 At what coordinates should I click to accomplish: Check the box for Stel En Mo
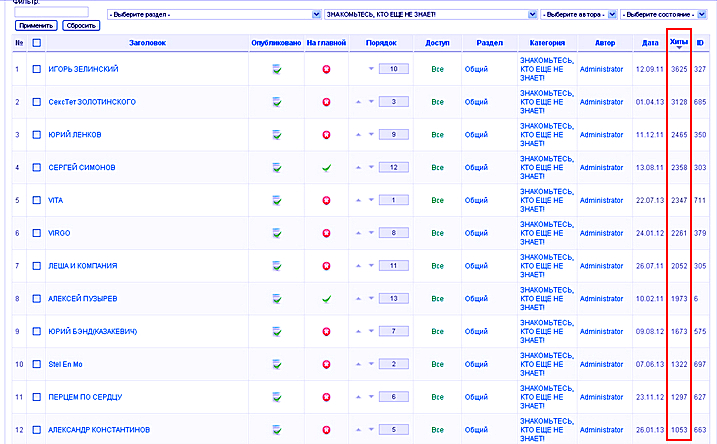click(x=37, y=364)
